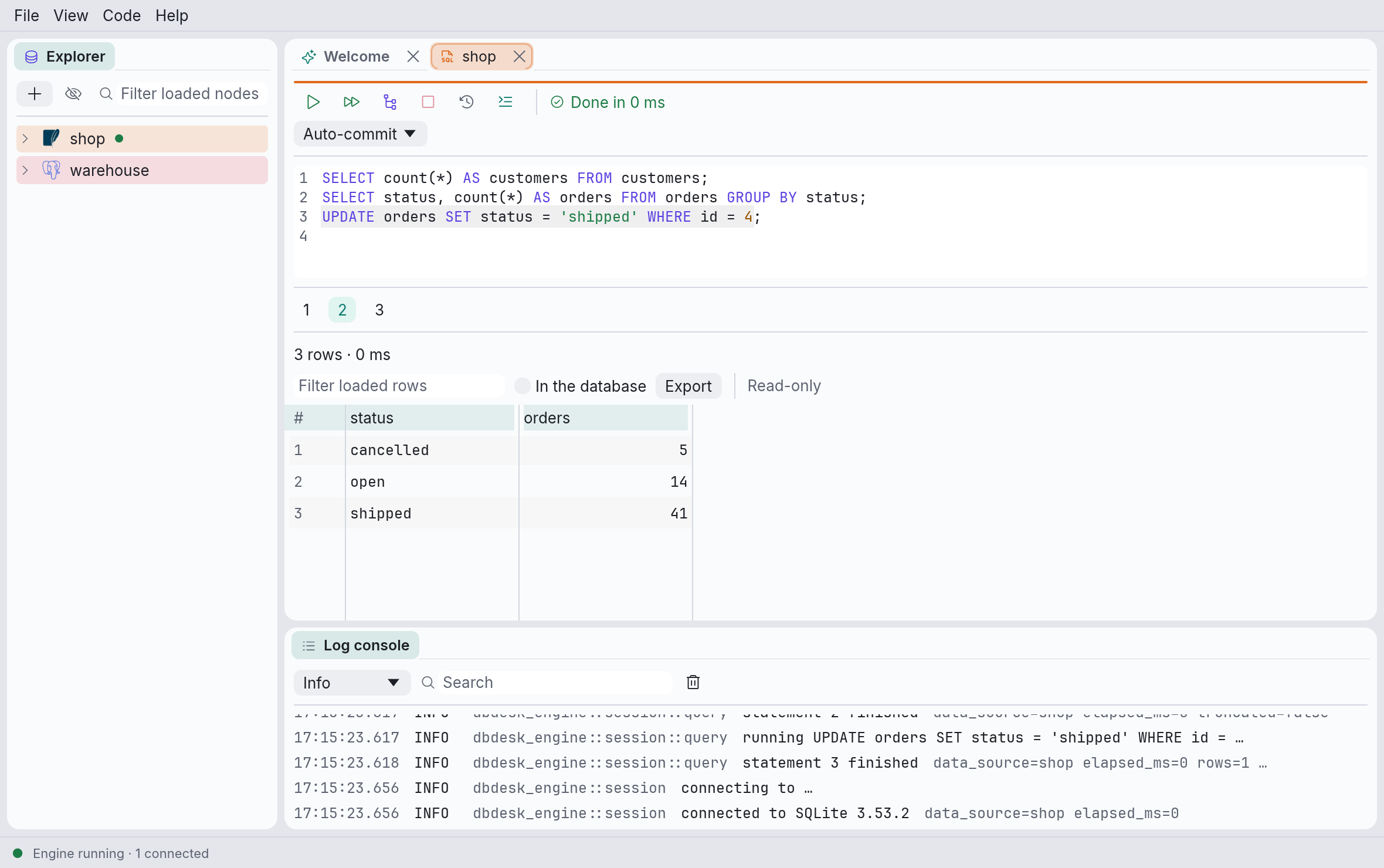Run all statements with the double-play icon
This screenshot has width=1384, height=868.
351,102
